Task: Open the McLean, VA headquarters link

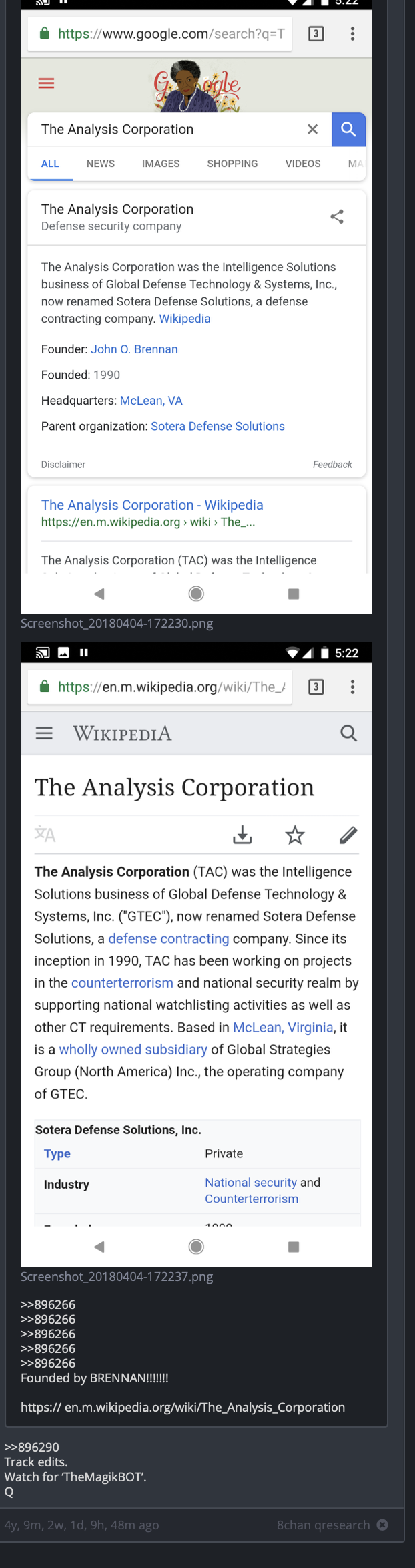Action: click(x=151, y=401)
